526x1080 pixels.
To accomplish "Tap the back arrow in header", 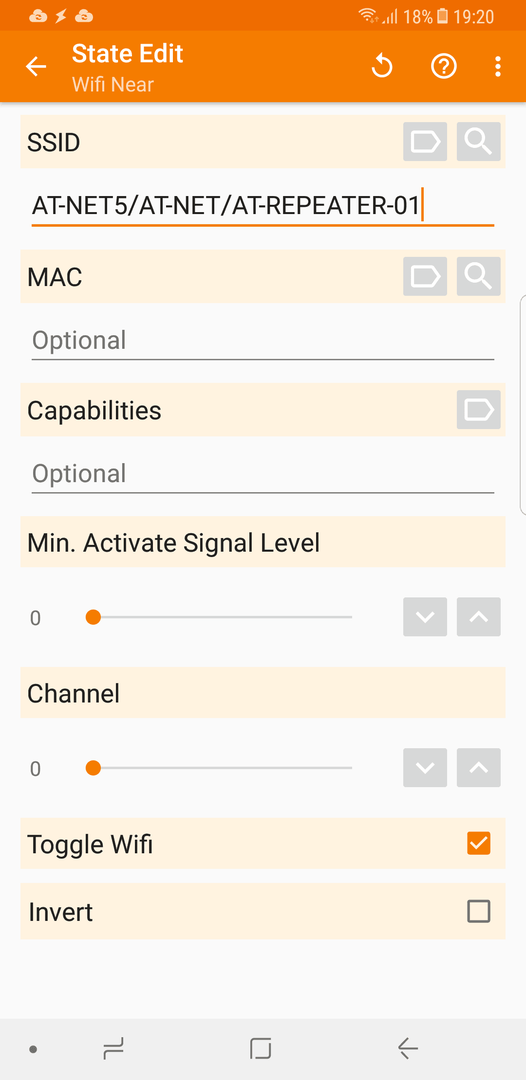I will [36, 67].
